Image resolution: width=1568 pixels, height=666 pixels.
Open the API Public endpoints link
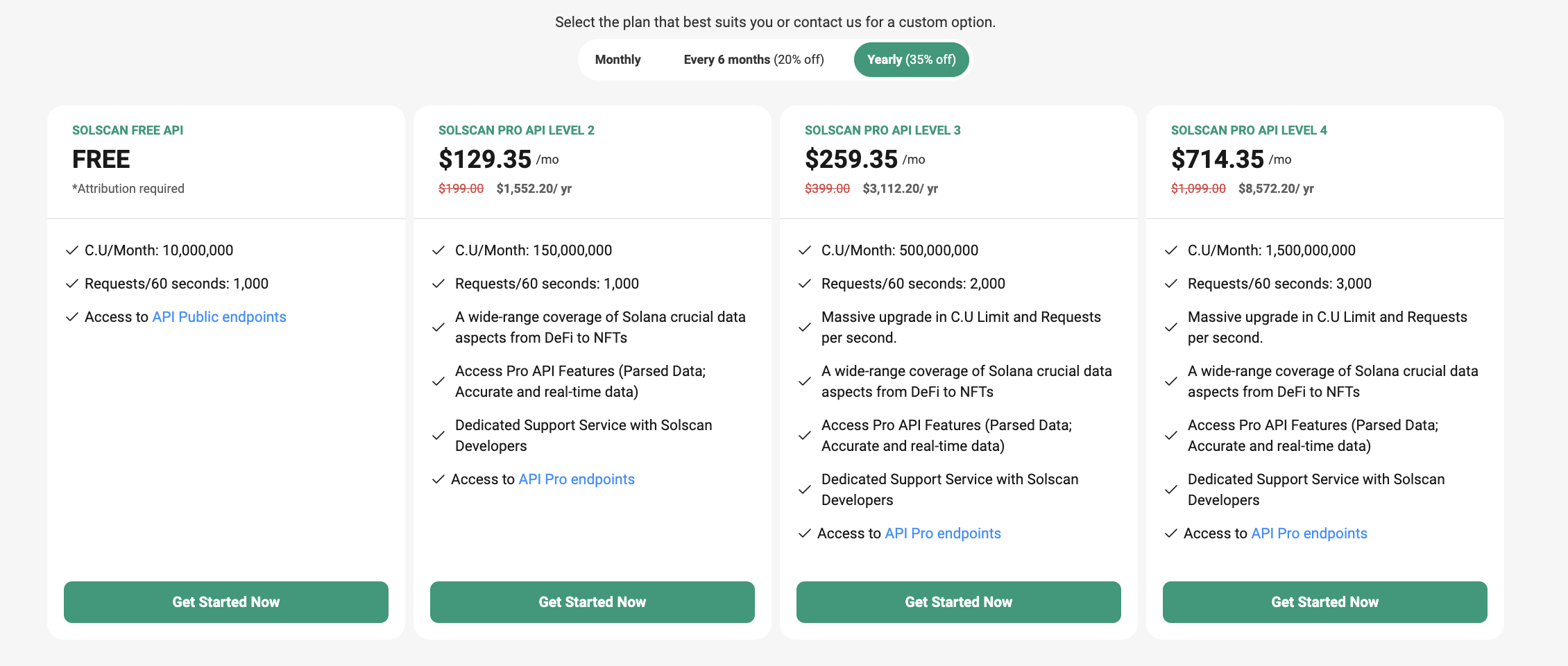[x=219, y=317]
